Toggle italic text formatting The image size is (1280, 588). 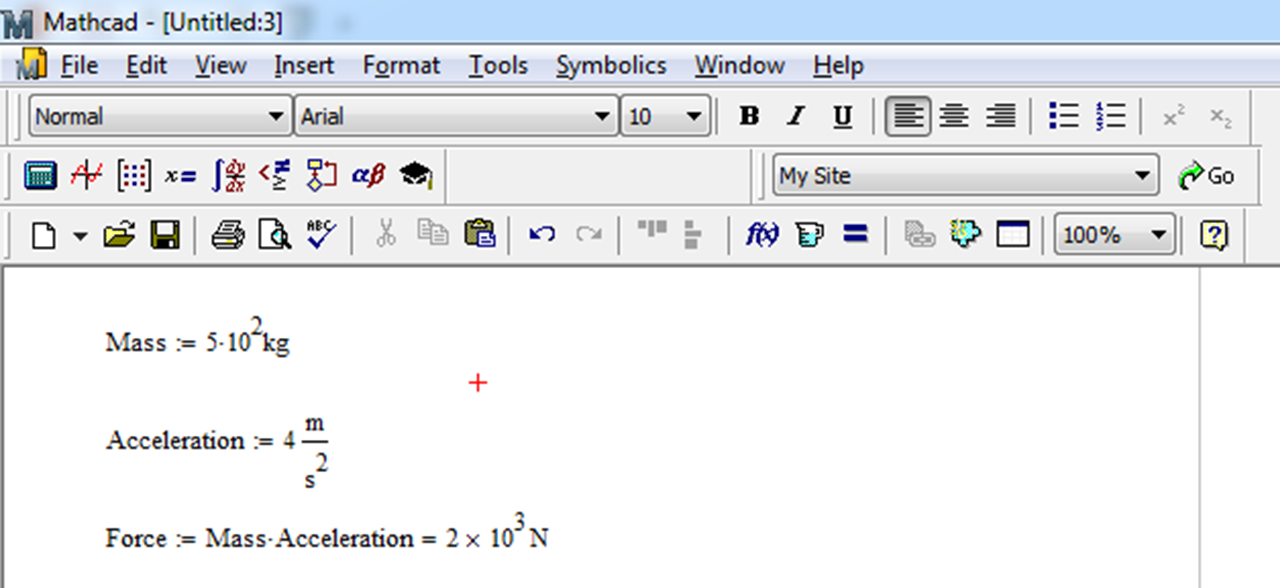[795, 115]
